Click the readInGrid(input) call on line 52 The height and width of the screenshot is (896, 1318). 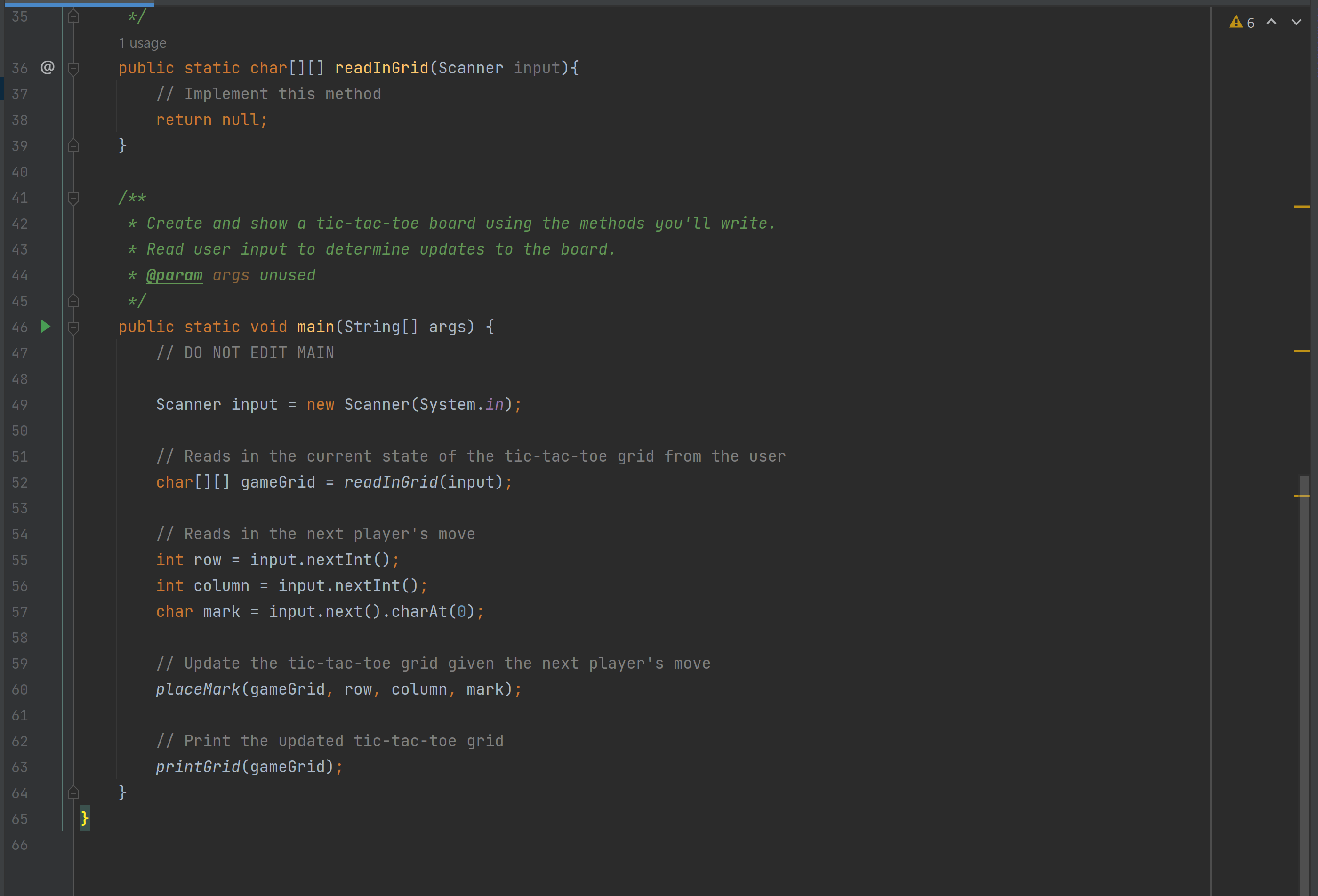[424, 482]
